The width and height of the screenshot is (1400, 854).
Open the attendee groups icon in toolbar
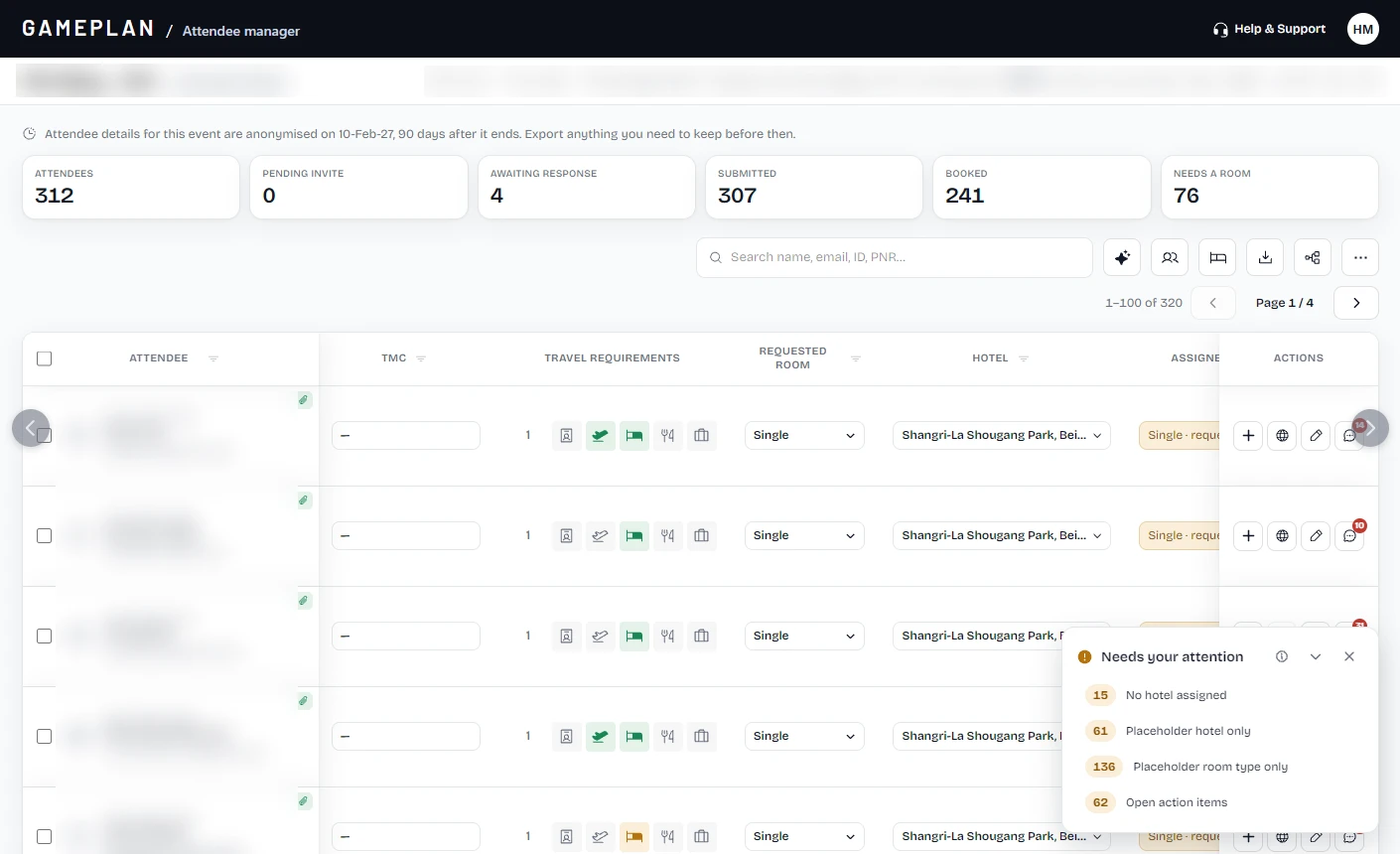tap(1170, 258)
